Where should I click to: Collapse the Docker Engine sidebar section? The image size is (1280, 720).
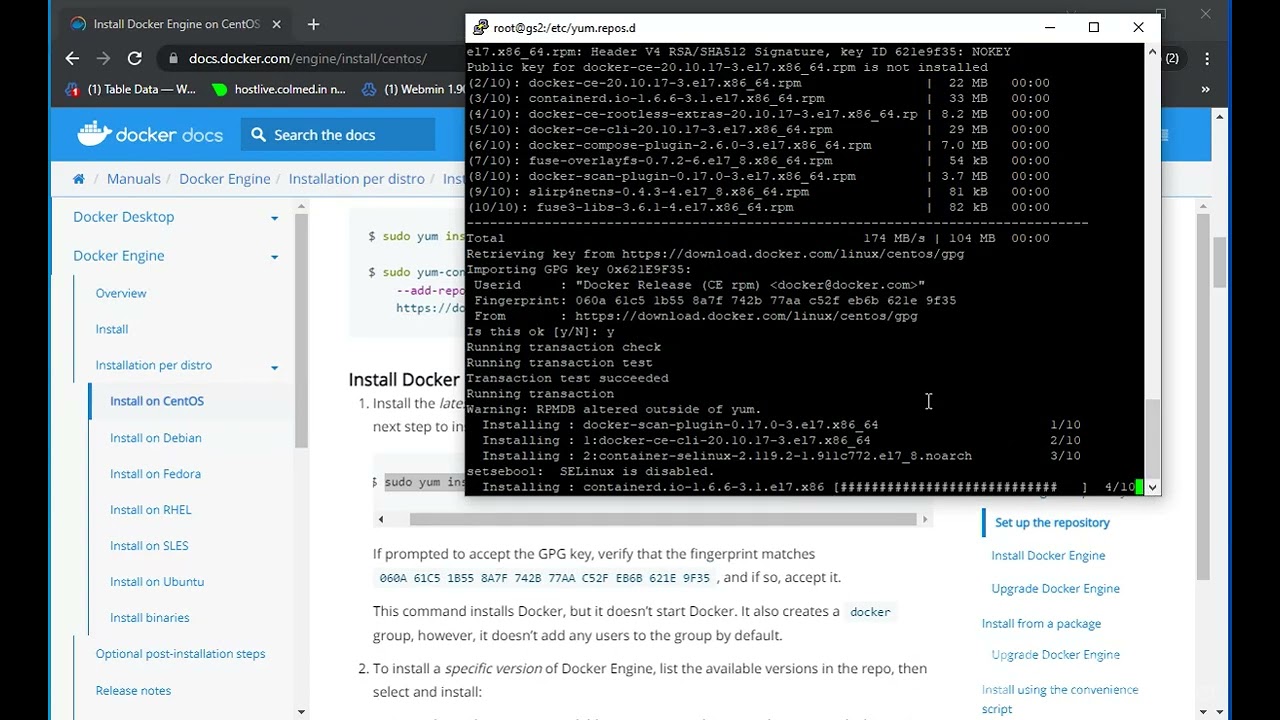274,257
